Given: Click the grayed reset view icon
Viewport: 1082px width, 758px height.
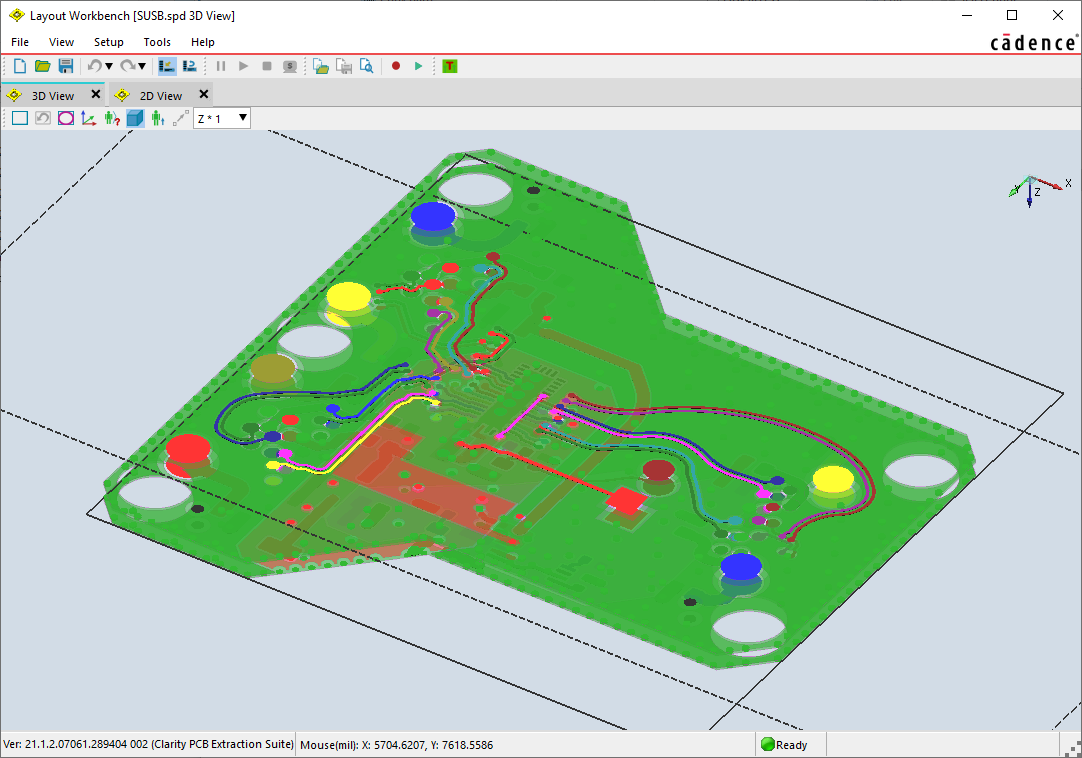Looking at the screenshot, I should 43,118.
